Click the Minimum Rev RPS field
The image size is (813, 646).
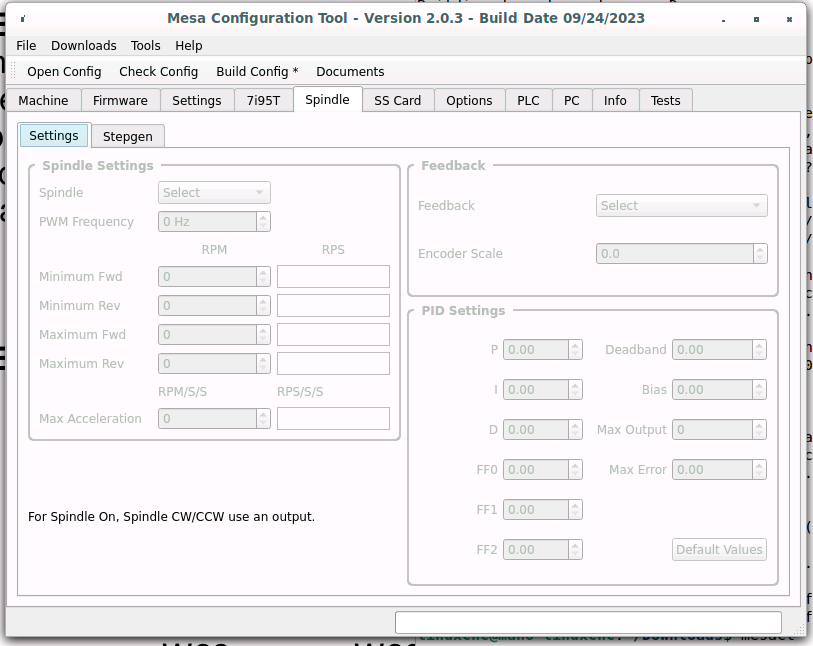pyautogui.click(x=333, y=306)
